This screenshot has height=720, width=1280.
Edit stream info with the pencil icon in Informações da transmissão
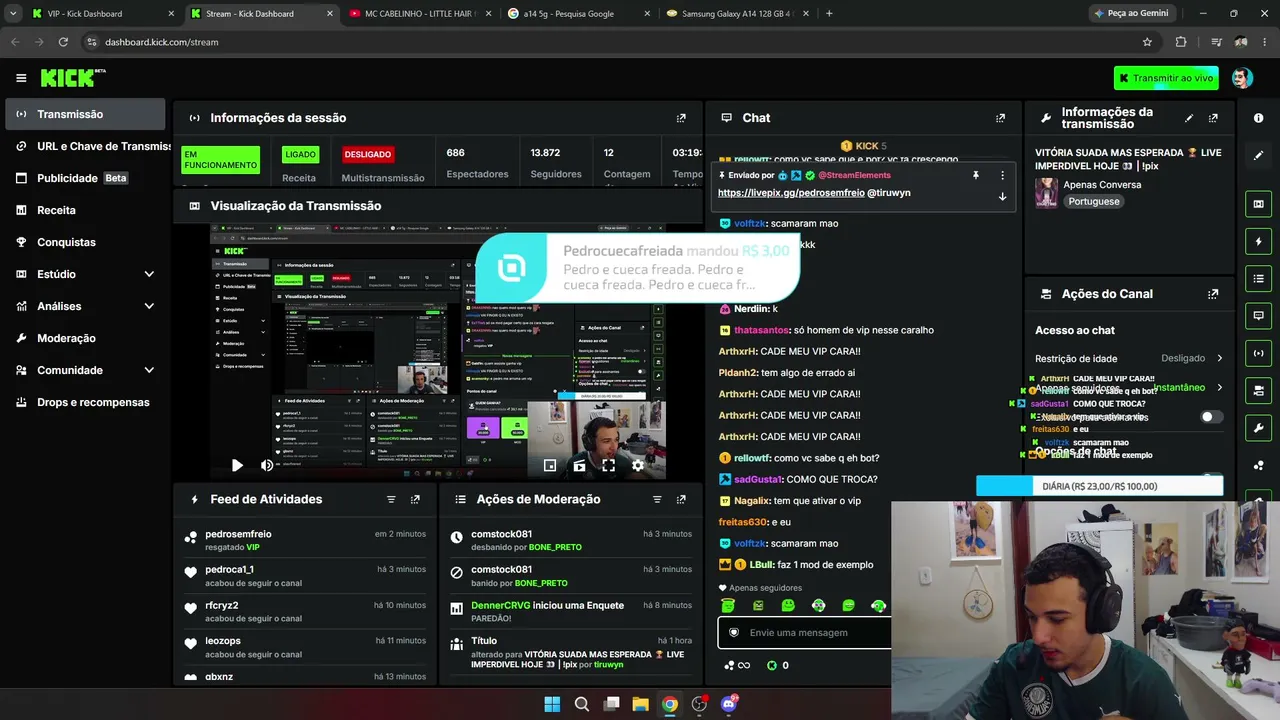(1189, 118)
